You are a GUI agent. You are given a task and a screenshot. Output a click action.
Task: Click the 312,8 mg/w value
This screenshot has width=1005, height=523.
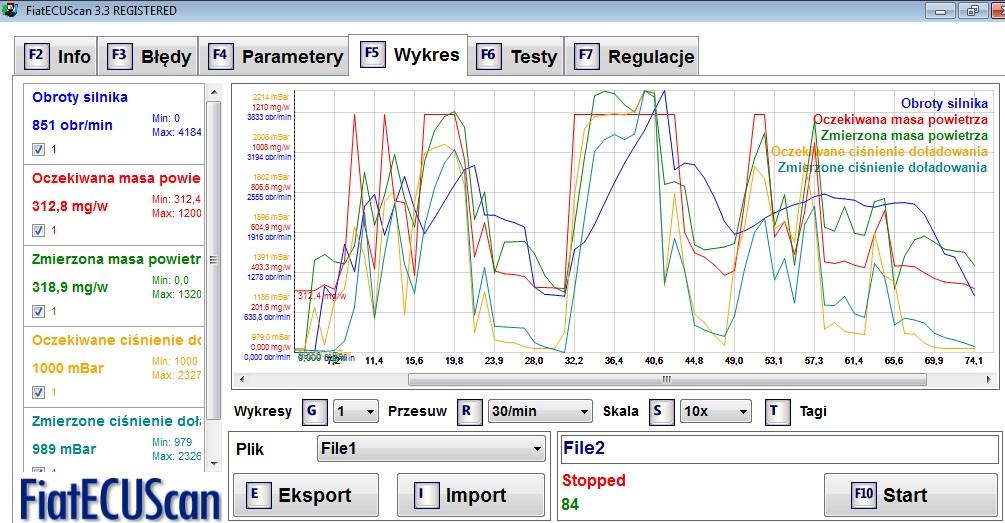pyautogui.click(x=70, y=206)
